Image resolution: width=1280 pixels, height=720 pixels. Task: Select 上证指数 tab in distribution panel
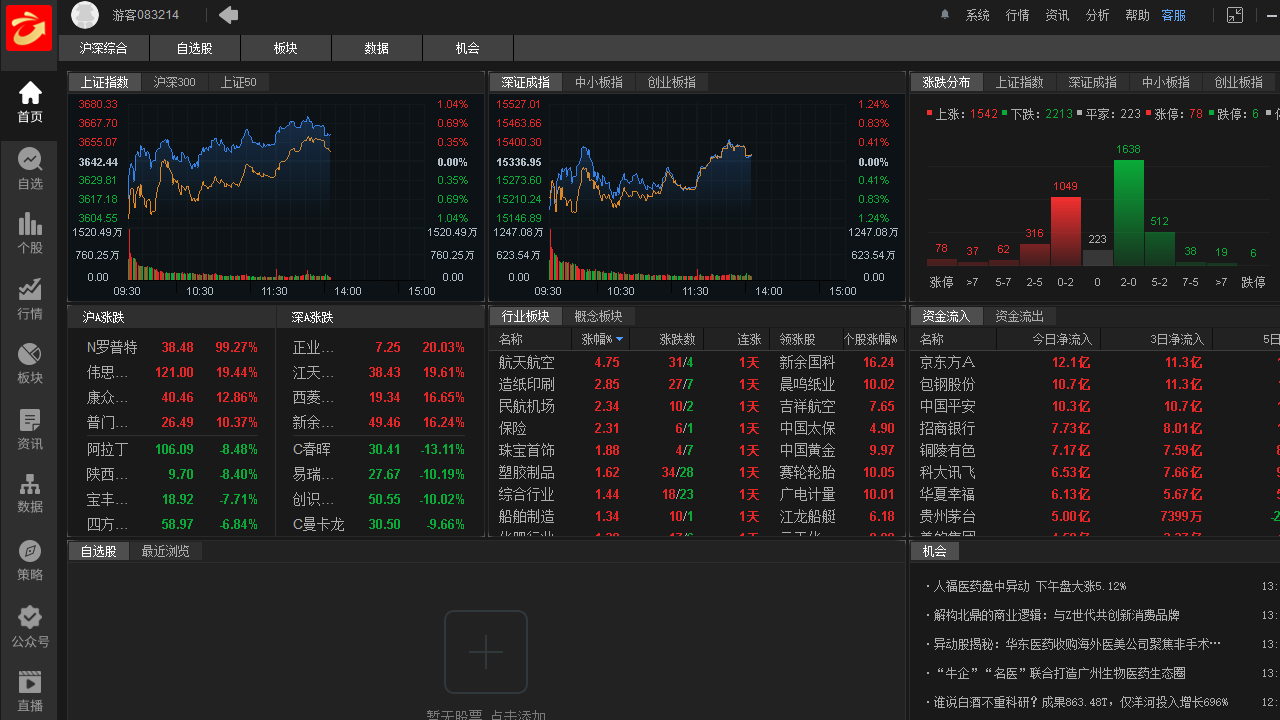pos(1020,82)
